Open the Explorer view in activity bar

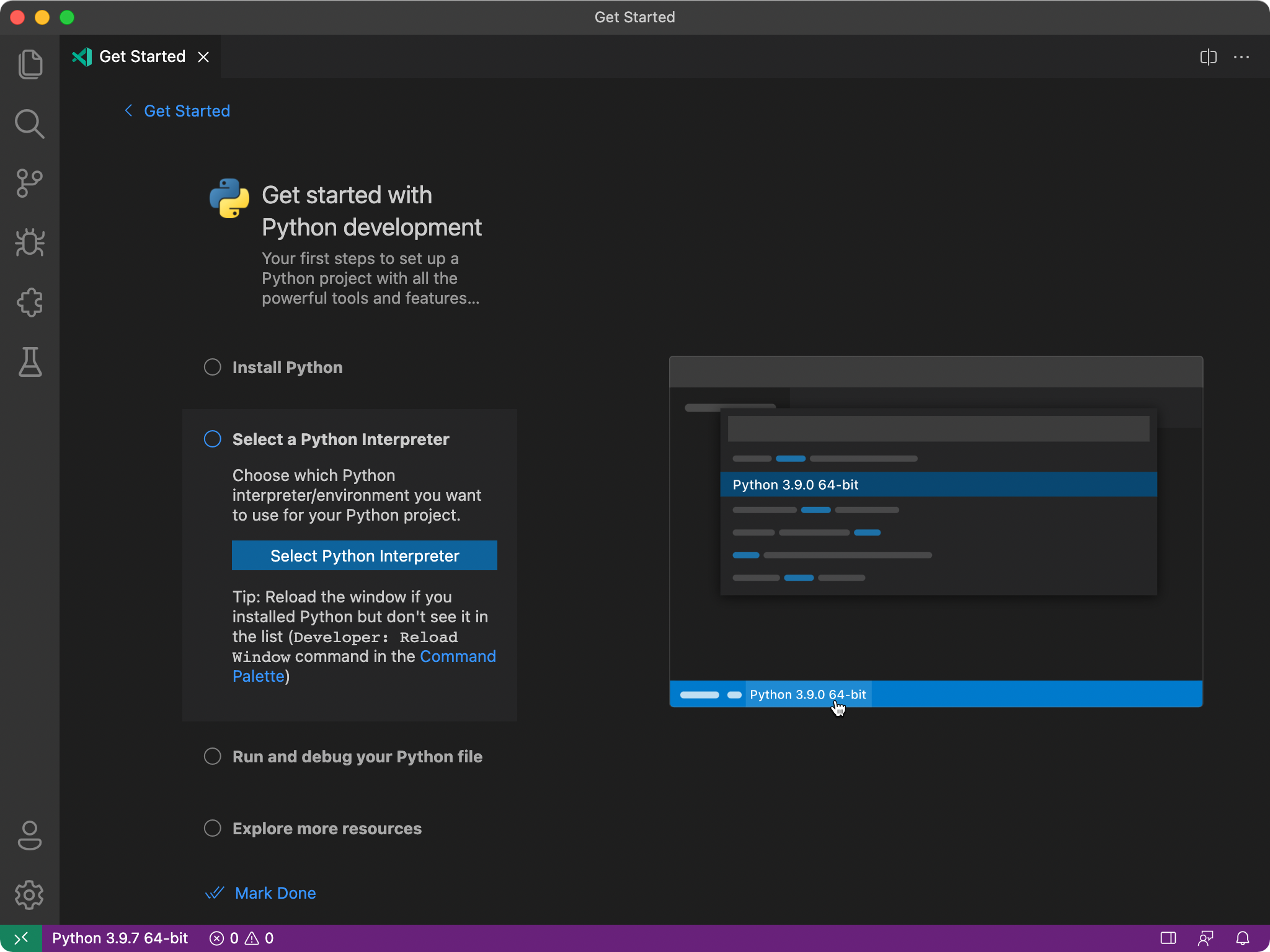click(30, 64)
